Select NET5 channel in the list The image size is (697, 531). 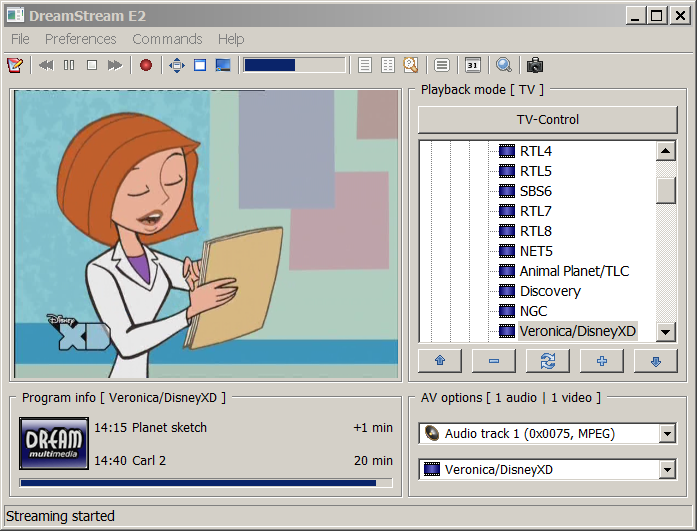(x=536, y=251)
